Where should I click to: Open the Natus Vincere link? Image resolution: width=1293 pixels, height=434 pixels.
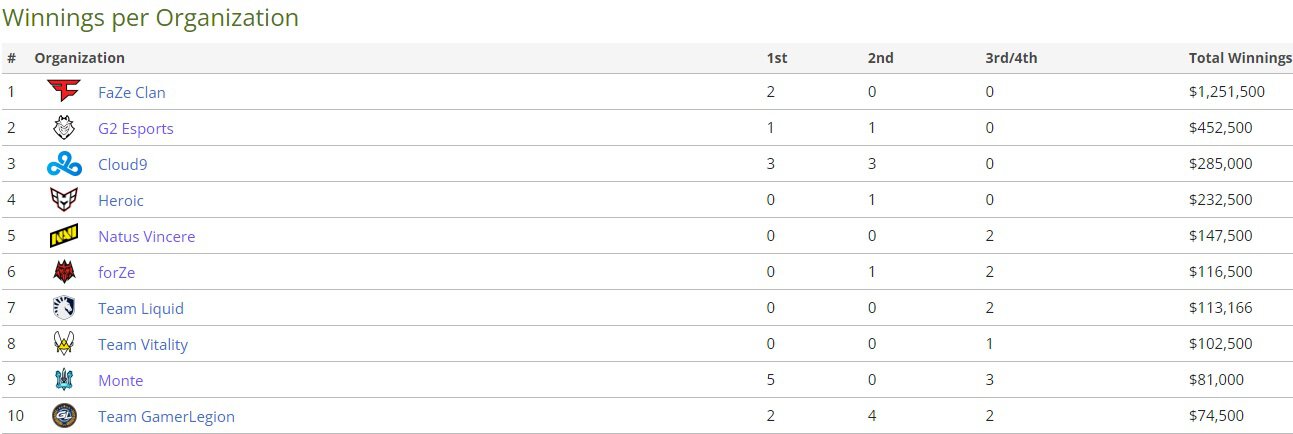coord(147,237)
